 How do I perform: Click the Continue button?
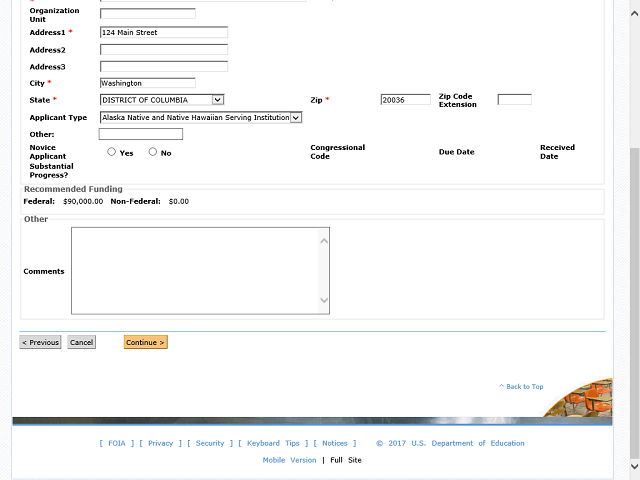[146, 342]
